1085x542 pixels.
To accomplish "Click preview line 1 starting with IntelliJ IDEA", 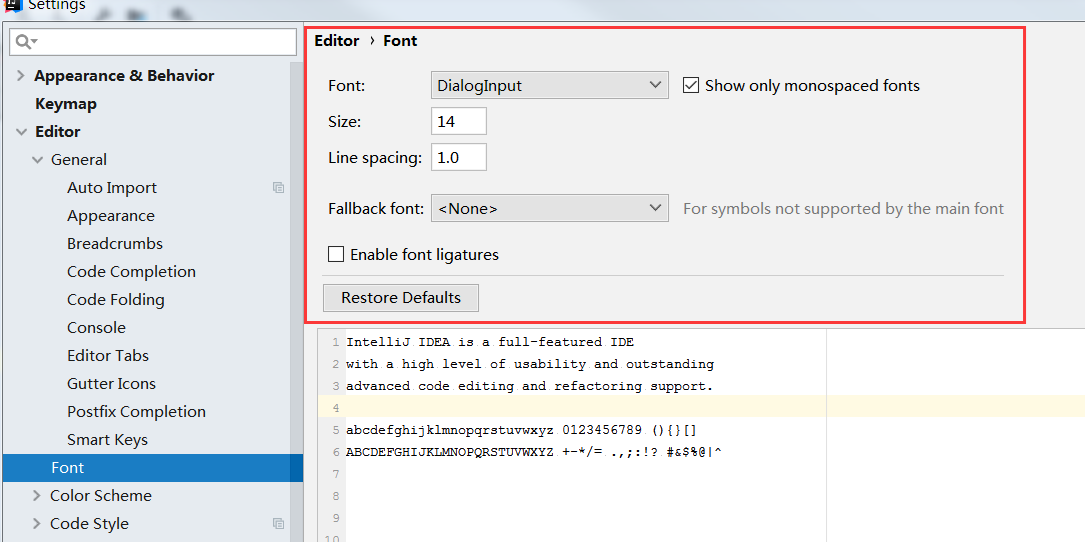I will [x=490, y=342].
